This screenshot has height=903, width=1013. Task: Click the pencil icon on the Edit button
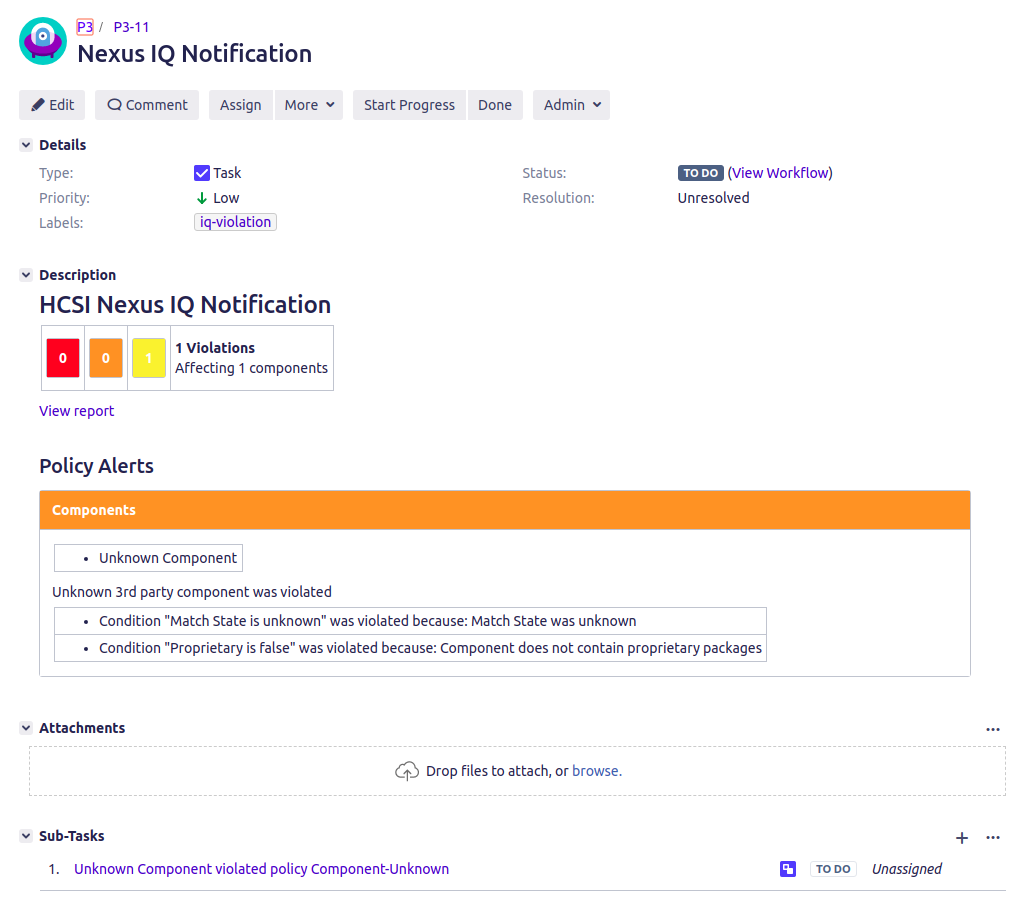click(x=37, y=104)
